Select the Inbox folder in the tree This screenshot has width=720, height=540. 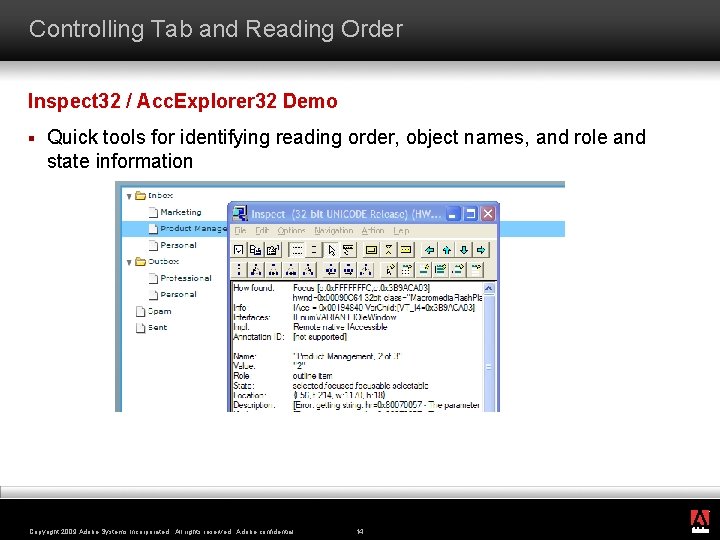coord(154,196)
